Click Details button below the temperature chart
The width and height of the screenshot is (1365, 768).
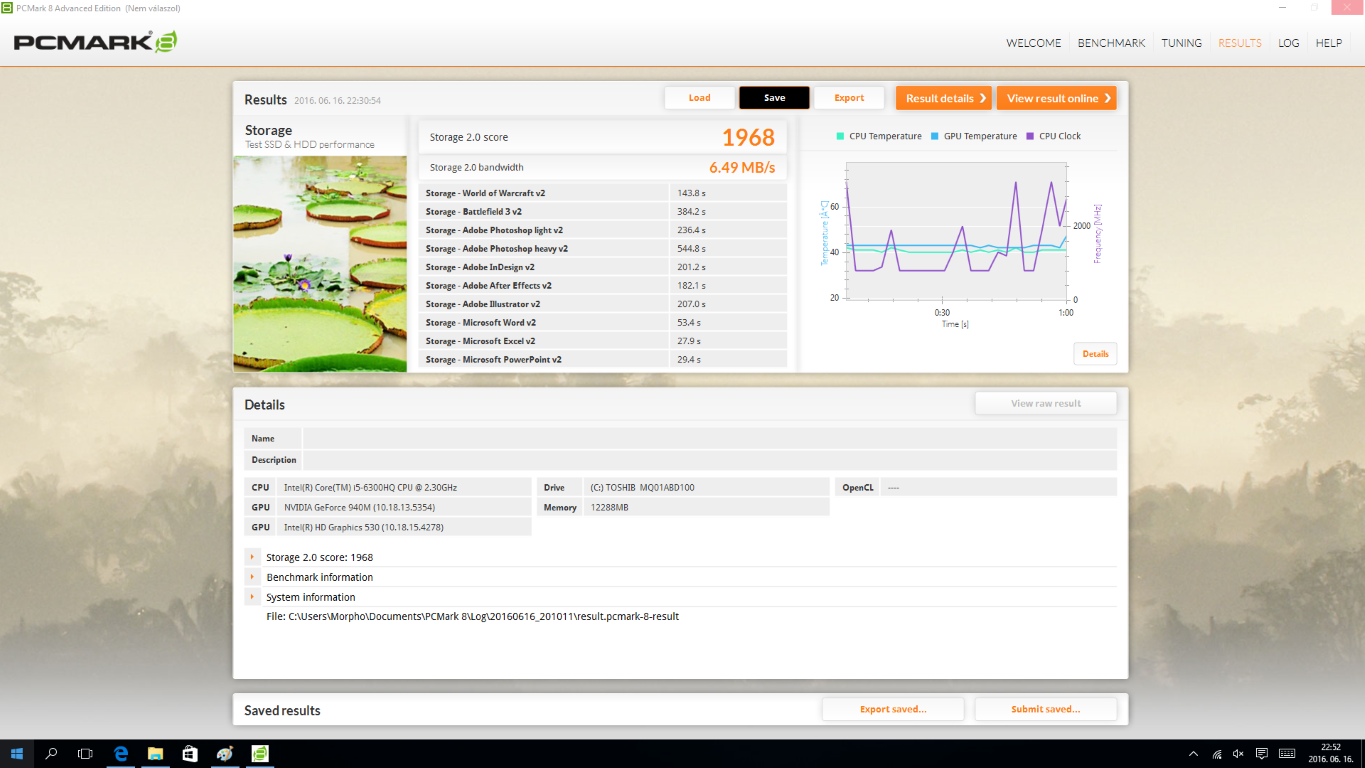coord(1095,354)
